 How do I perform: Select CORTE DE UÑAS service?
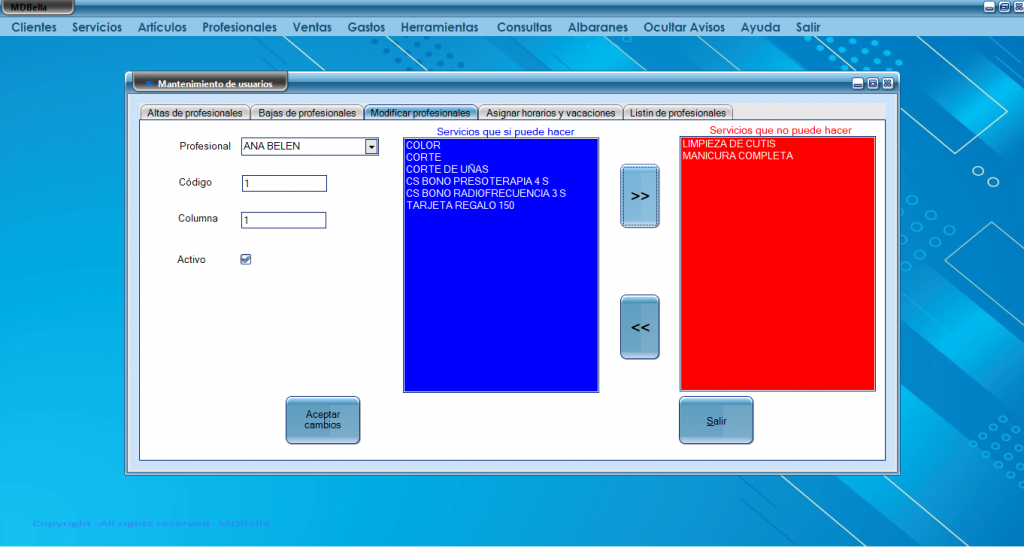pyautogui.click(x=447, y=169)
